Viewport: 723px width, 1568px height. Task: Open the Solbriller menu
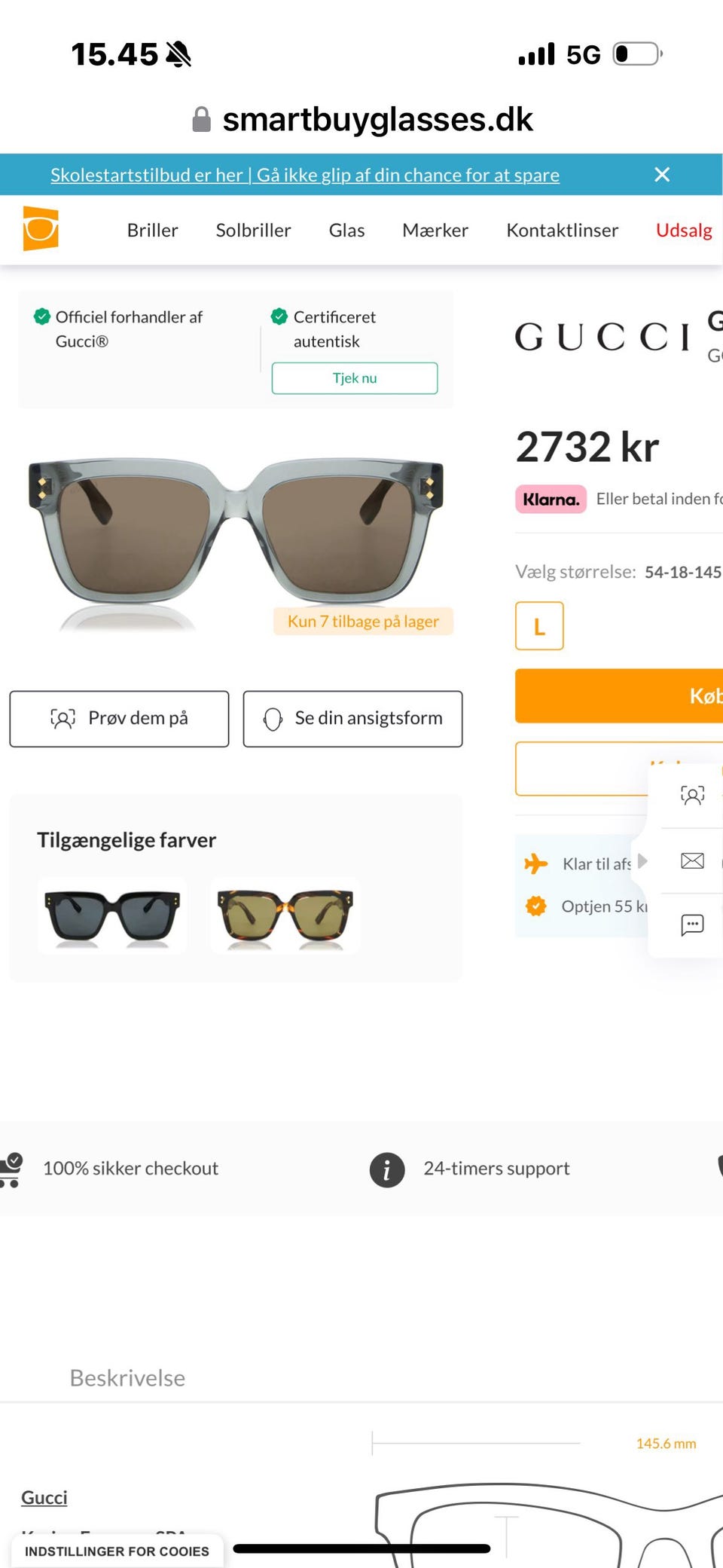coord(253,230)
